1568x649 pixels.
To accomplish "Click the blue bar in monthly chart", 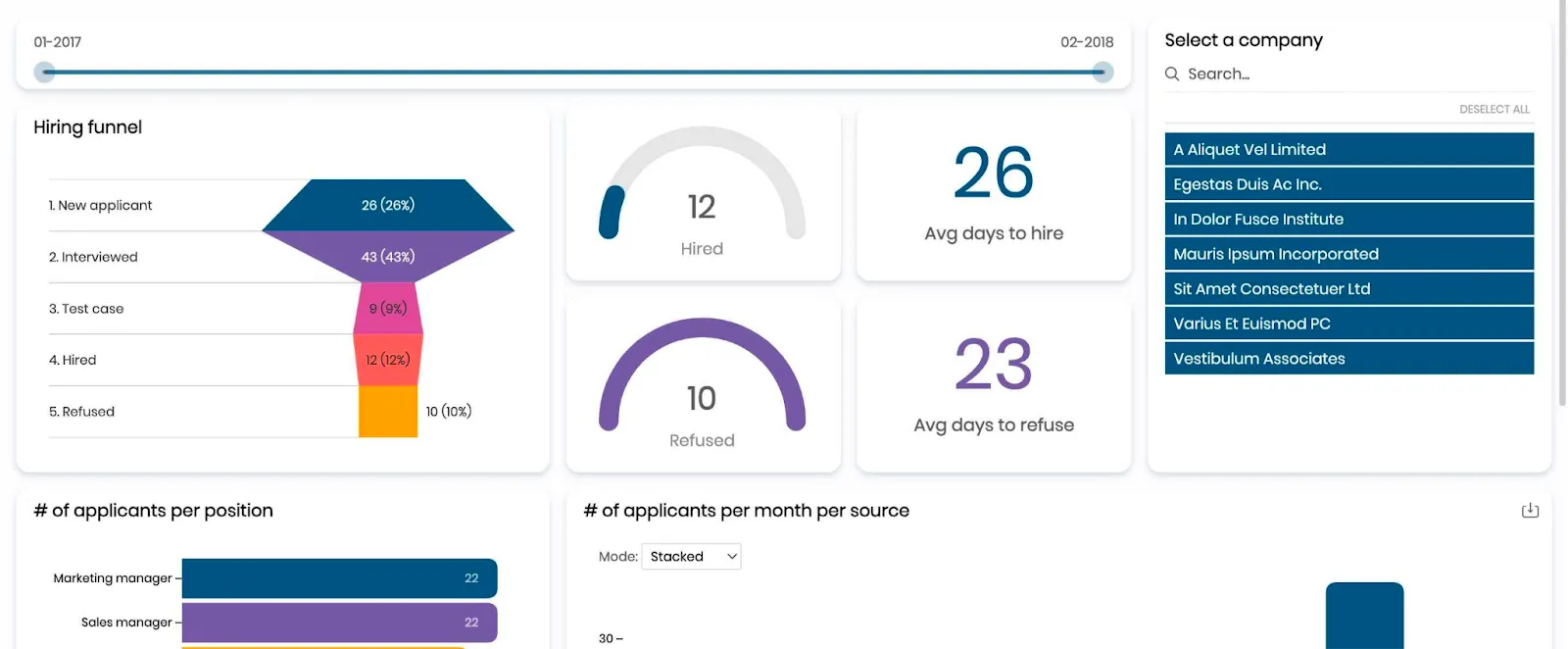I will coord(1364,616).
